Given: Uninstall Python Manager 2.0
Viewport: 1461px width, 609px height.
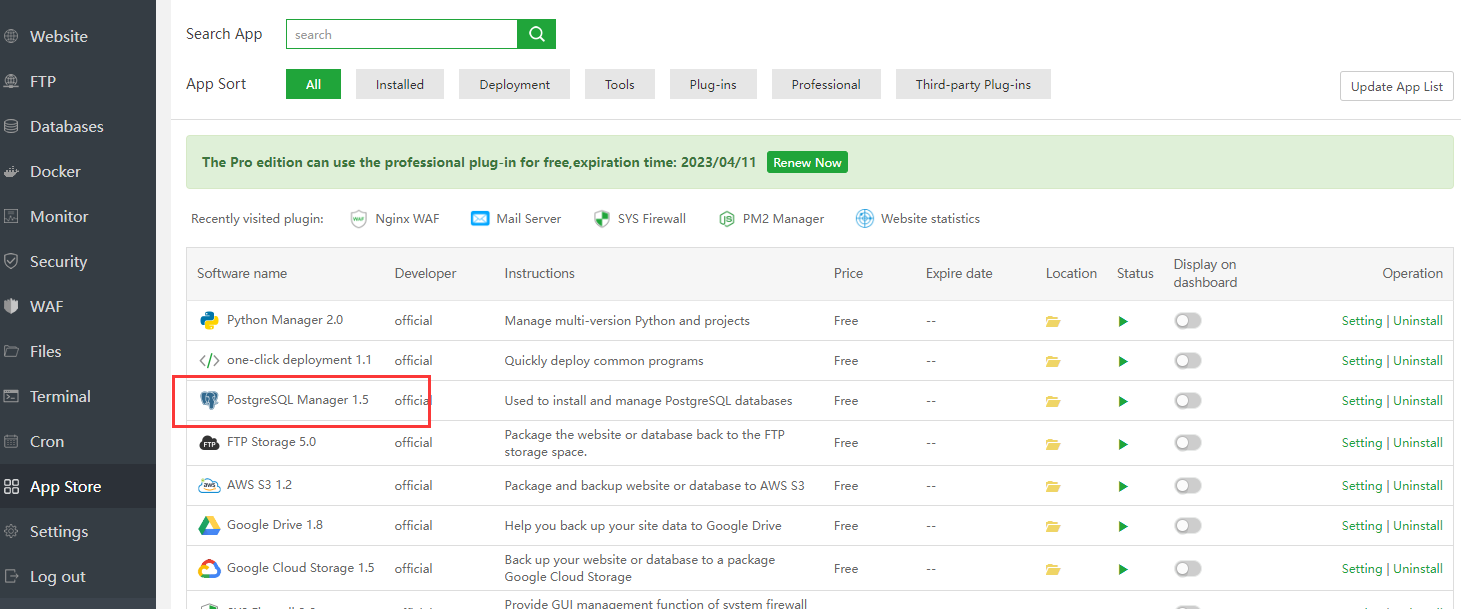Looking at the screenshot, I should point(1418,321).
